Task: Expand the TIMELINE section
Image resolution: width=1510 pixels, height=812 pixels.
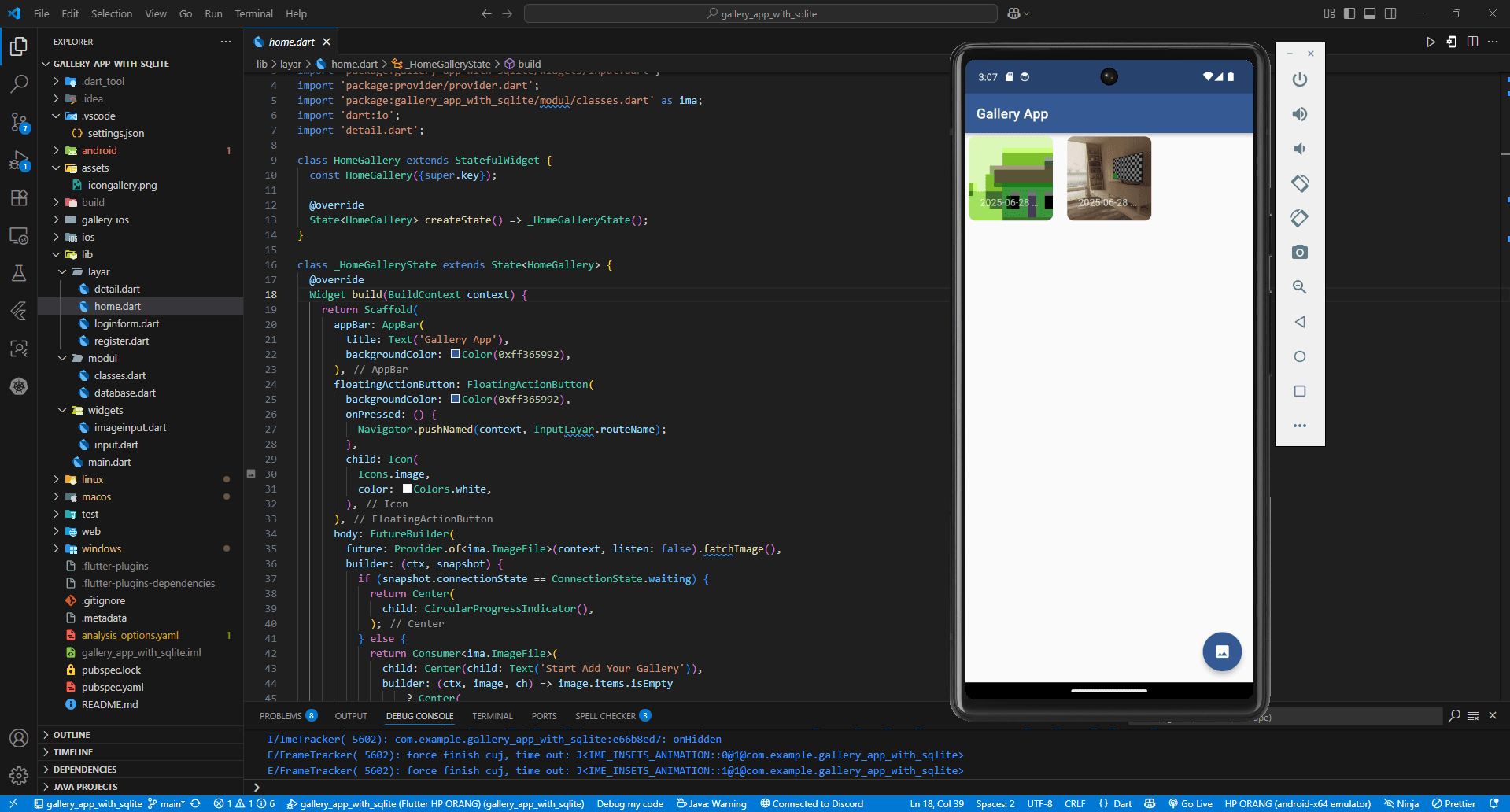Action: (73, 752)
